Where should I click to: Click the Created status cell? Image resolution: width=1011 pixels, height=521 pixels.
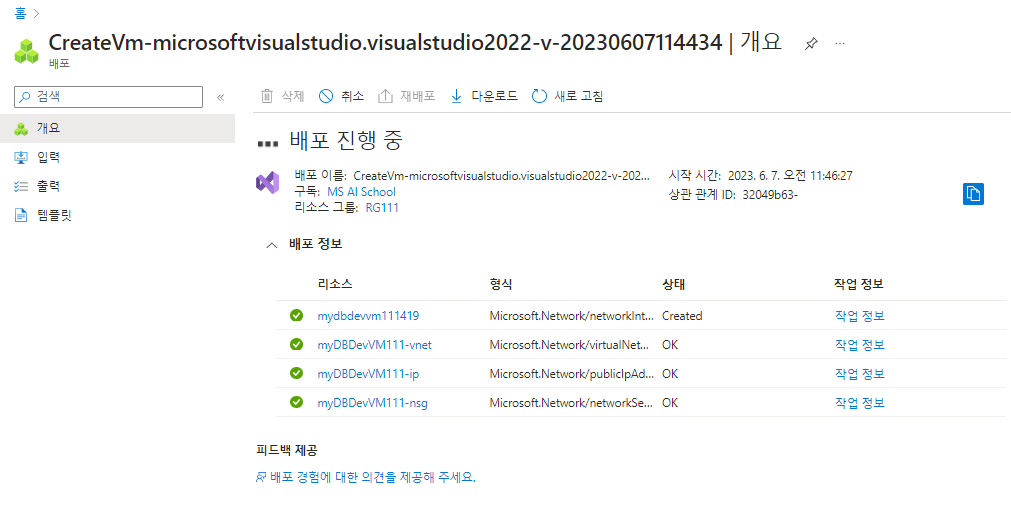tap(682, 316)
